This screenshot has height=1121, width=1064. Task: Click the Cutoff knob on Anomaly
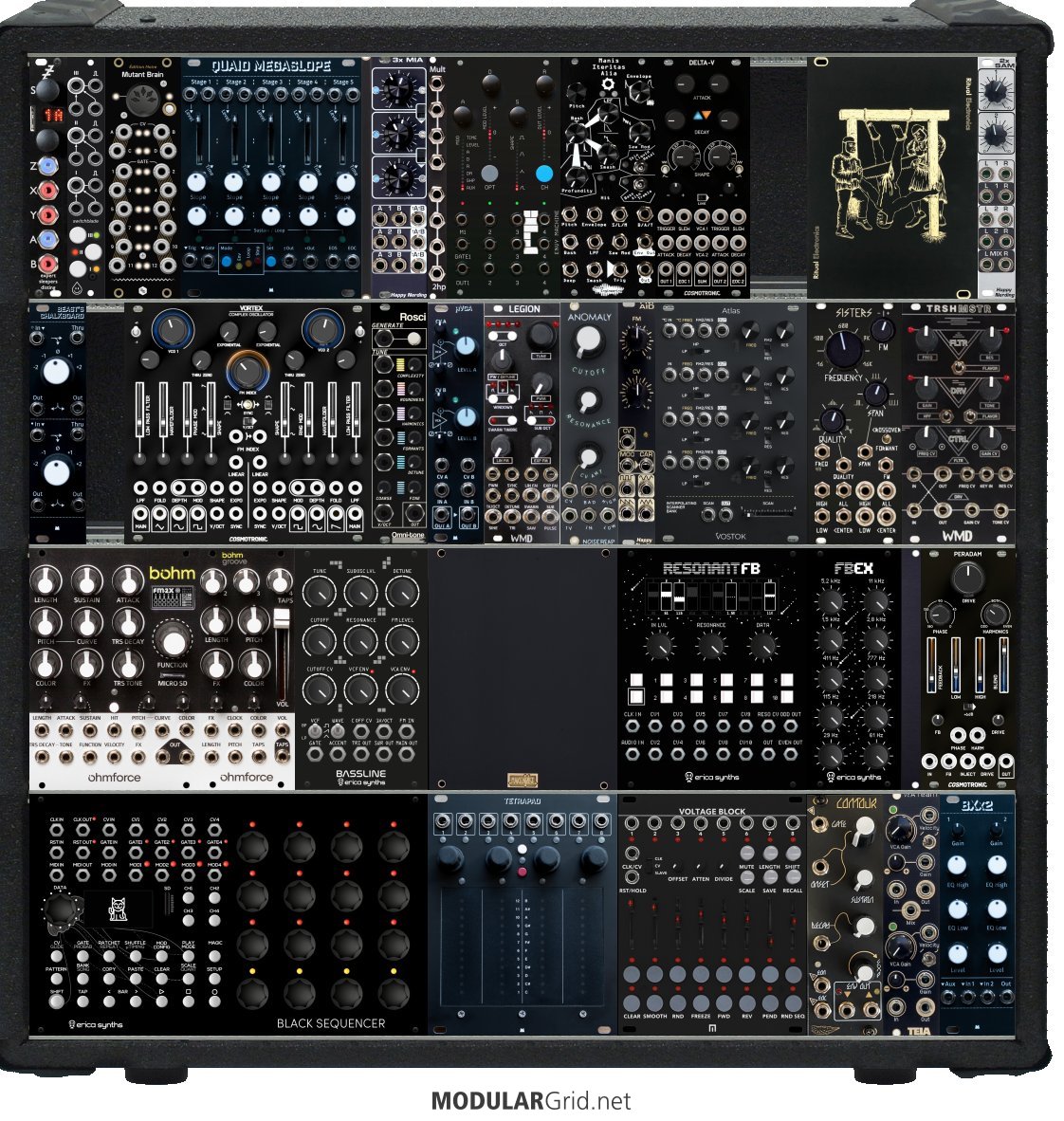pos(588,342)
